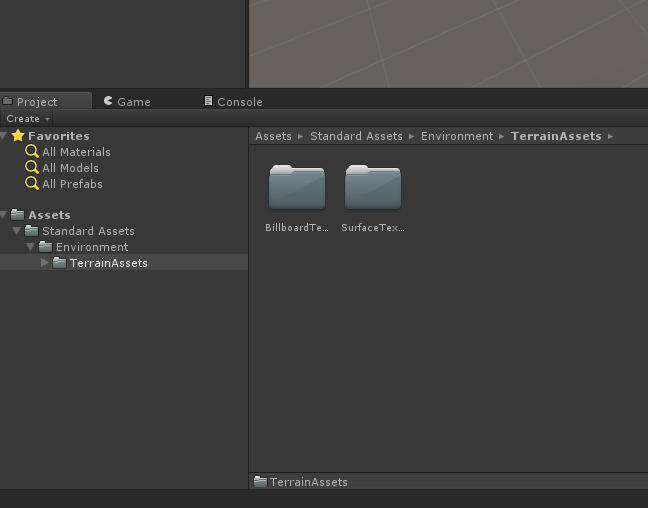The height and width of the screenshot is (508, 648).
Task: Click the Environment folder icon in tree
Action: [45, 247]
